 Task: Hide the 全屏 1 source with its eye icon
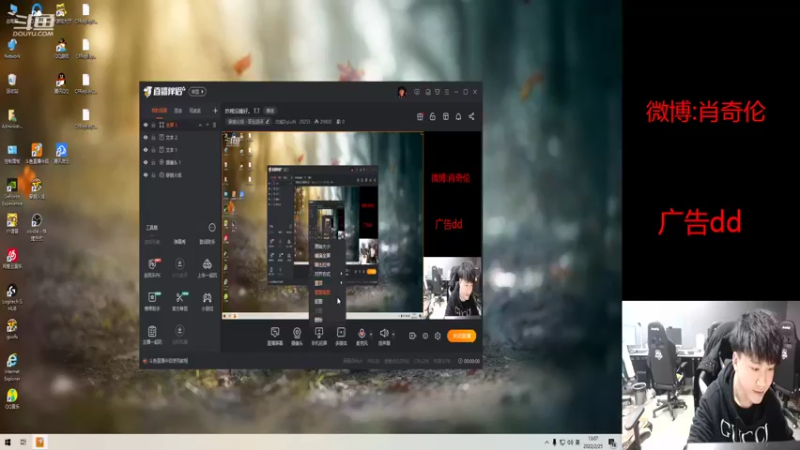pyautogui.click(x=145, y=124)
